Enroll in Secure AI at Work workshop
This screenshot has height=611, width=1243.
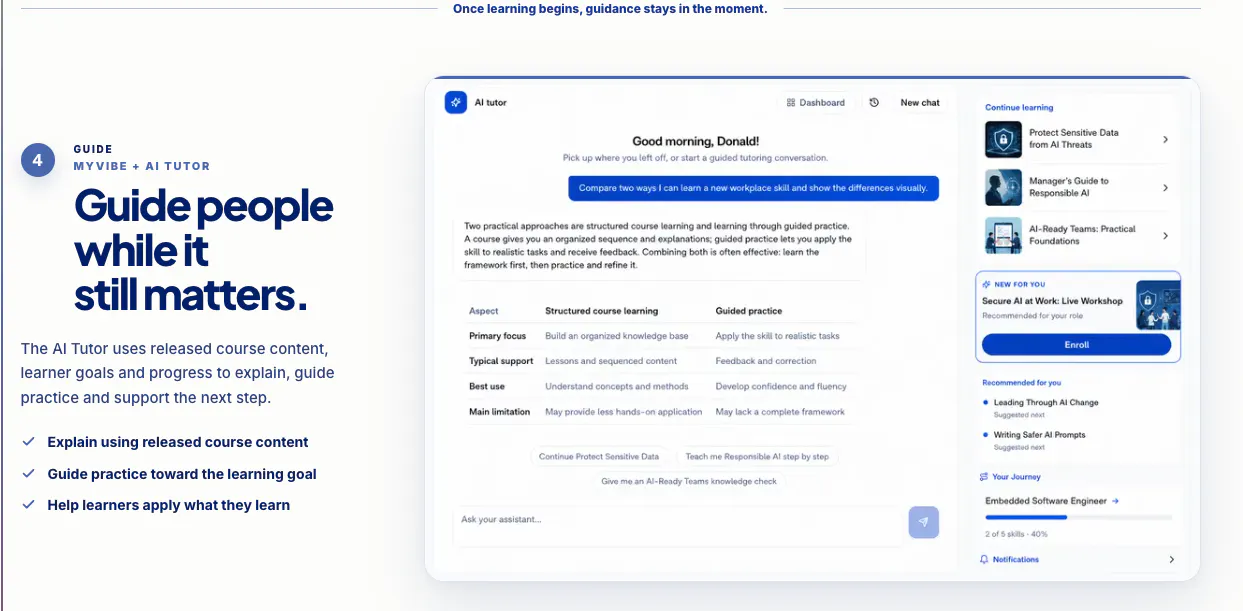pos(1076,345)
